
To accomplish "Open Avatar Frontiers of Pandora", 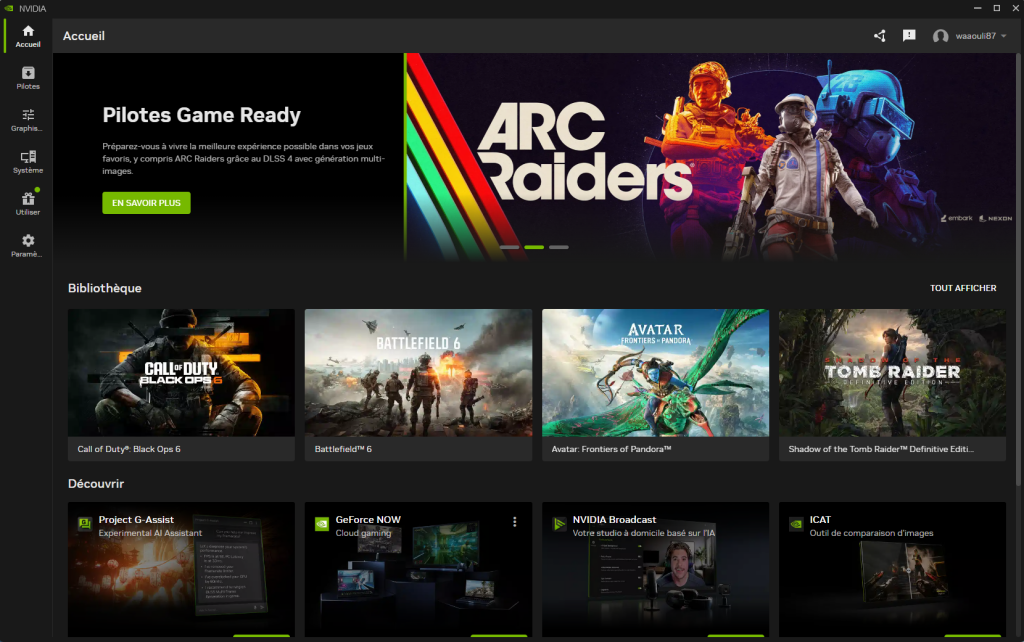I will 655,372.
